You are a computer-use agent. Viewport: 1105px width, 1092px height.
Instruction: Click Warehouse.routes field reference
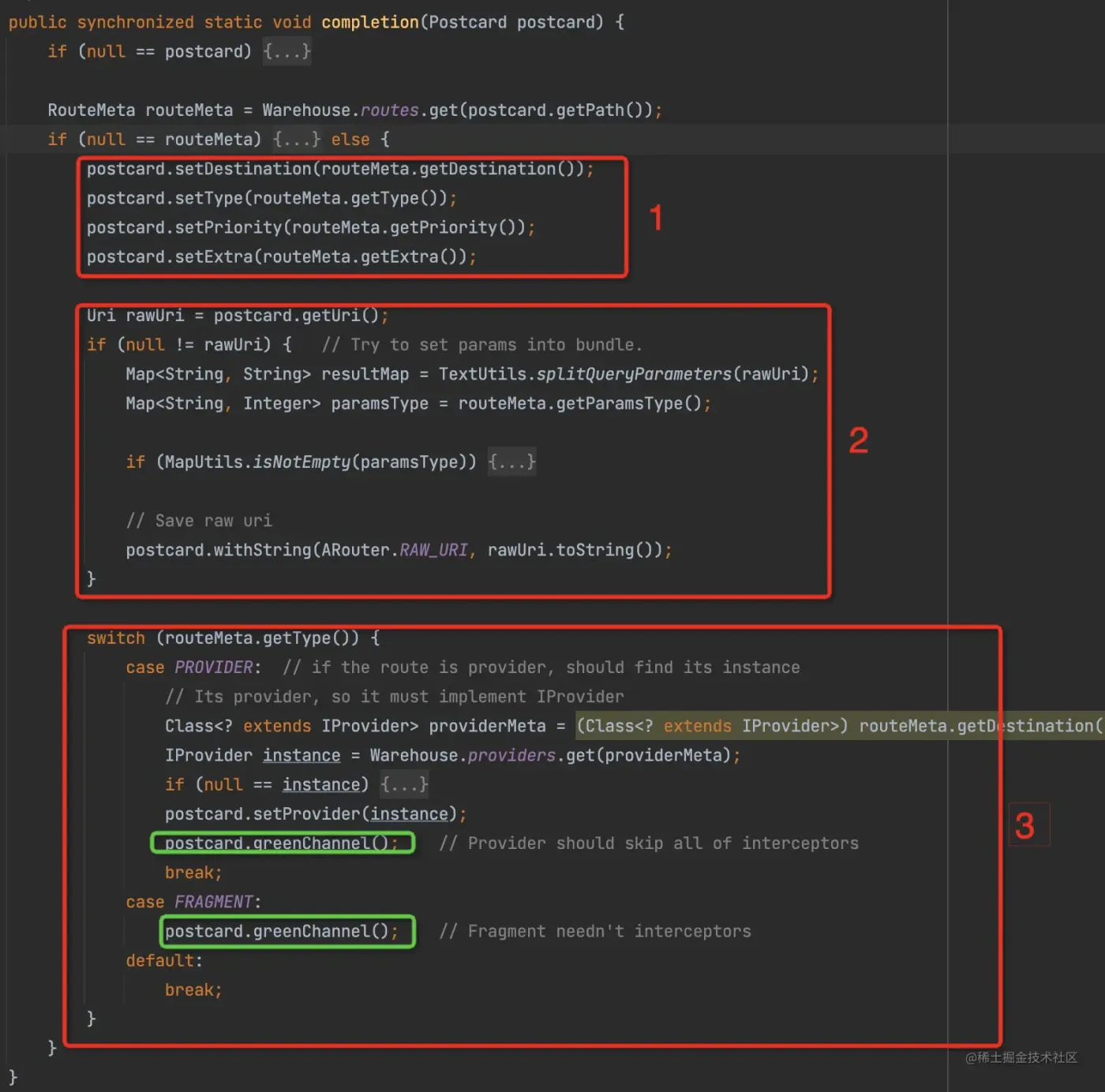pos(341,110)
